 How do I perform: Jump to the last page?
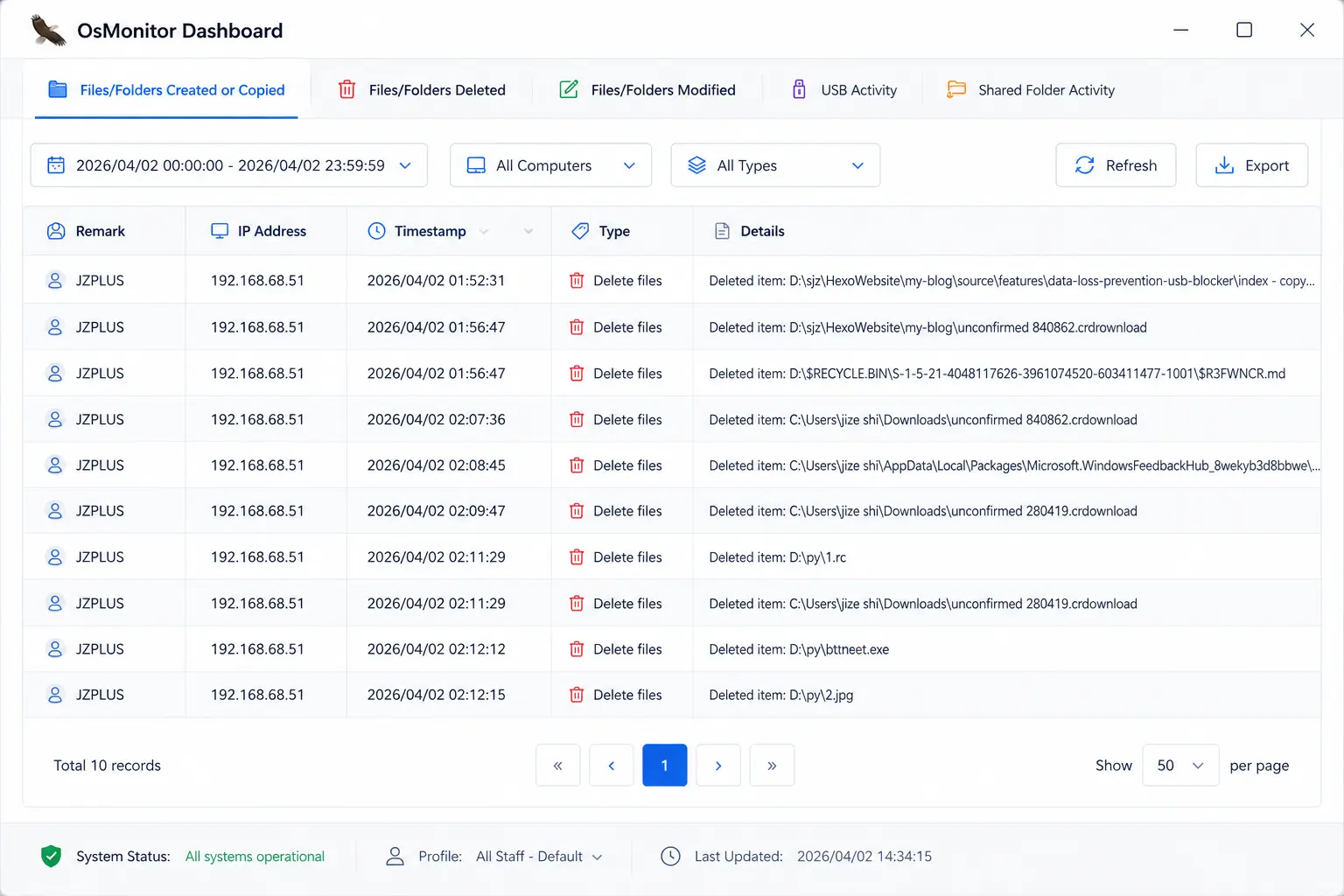[772, 766]
